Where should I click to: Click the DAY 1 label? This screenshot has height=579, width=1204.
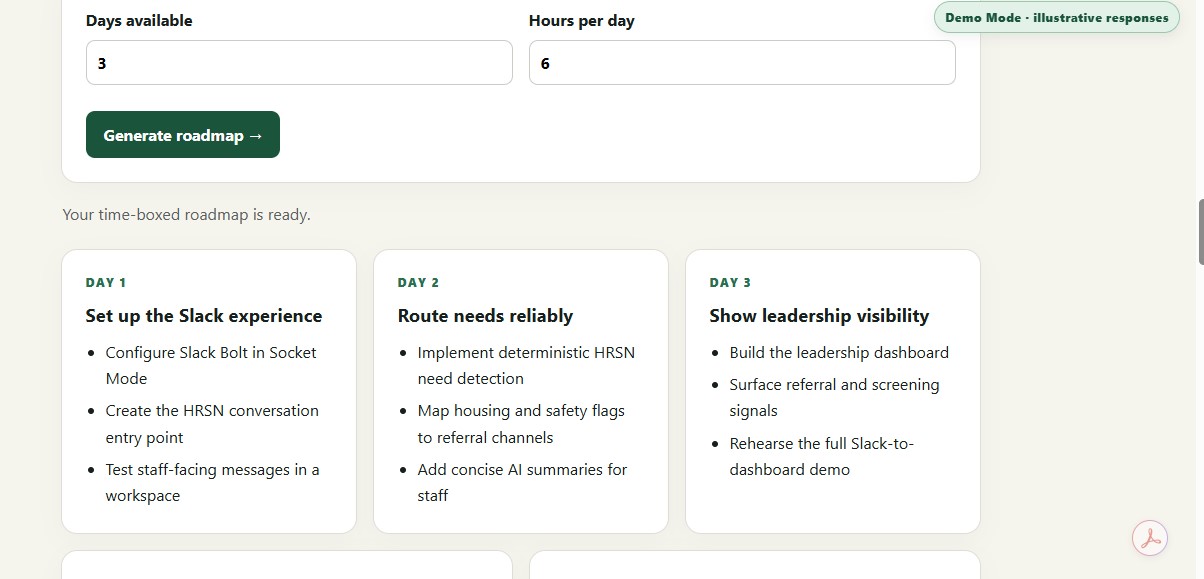coord(106,283)
